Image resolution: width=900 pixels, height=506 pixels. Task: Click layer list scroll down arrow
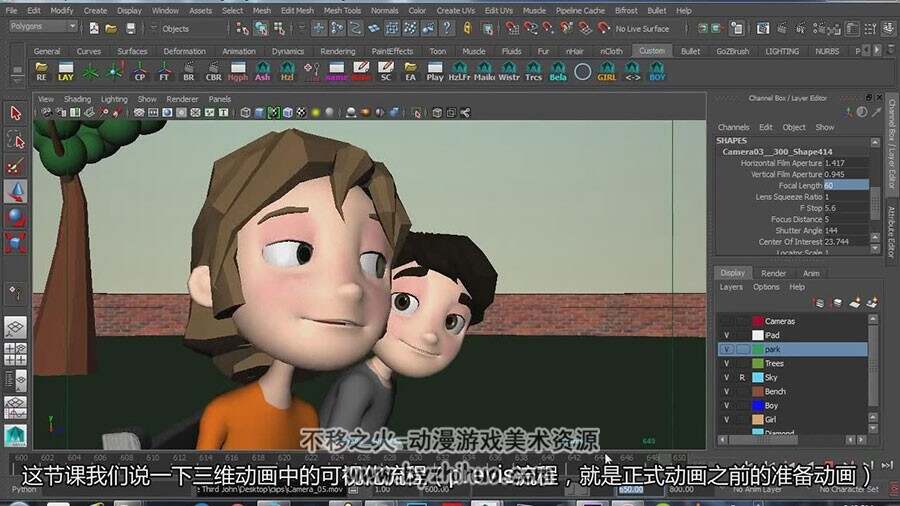coord(873,428)
